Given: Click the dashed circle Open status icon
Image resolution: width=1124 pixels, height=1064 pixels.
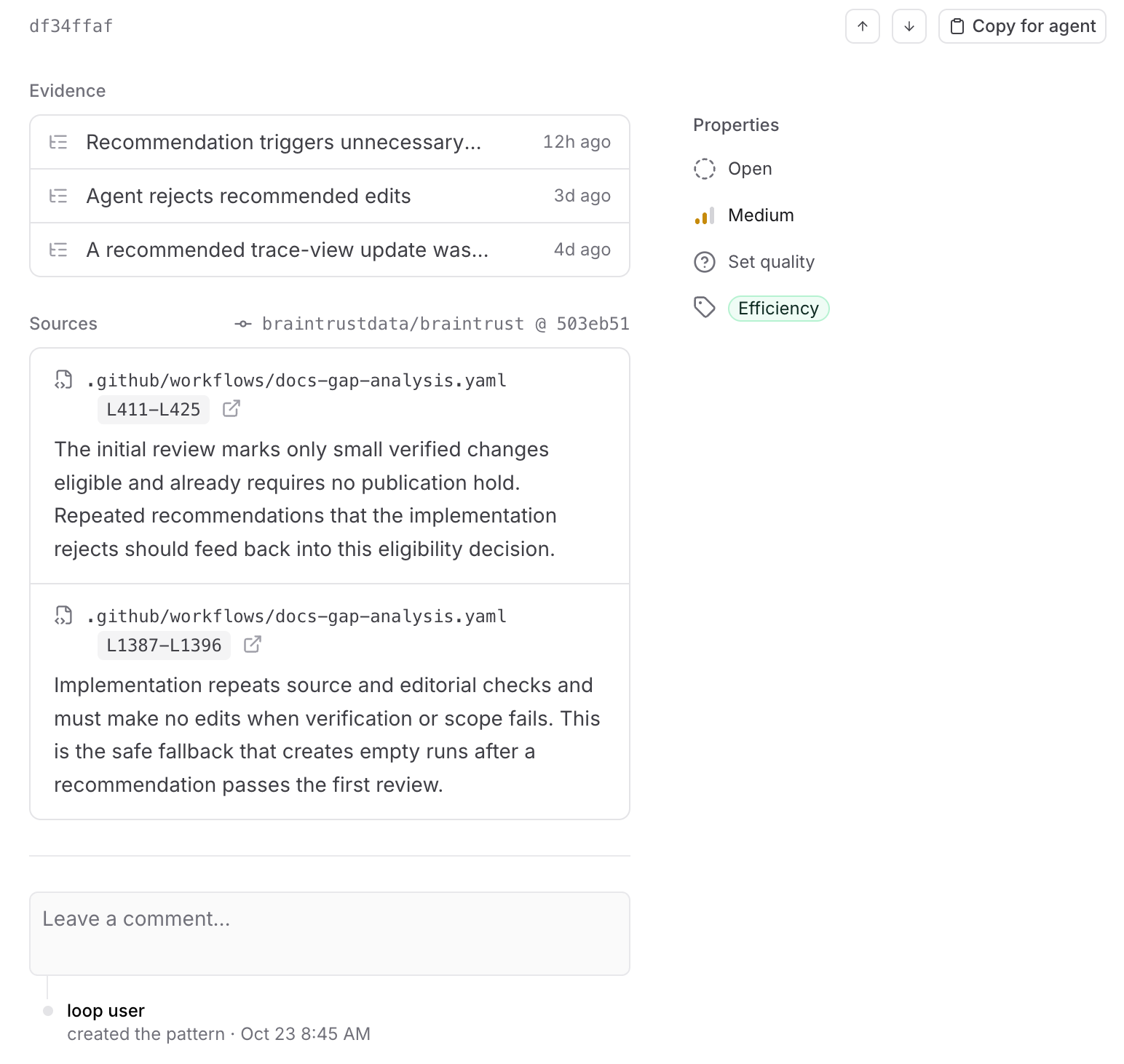Looking at the screenshot, I should coord(705,169).
